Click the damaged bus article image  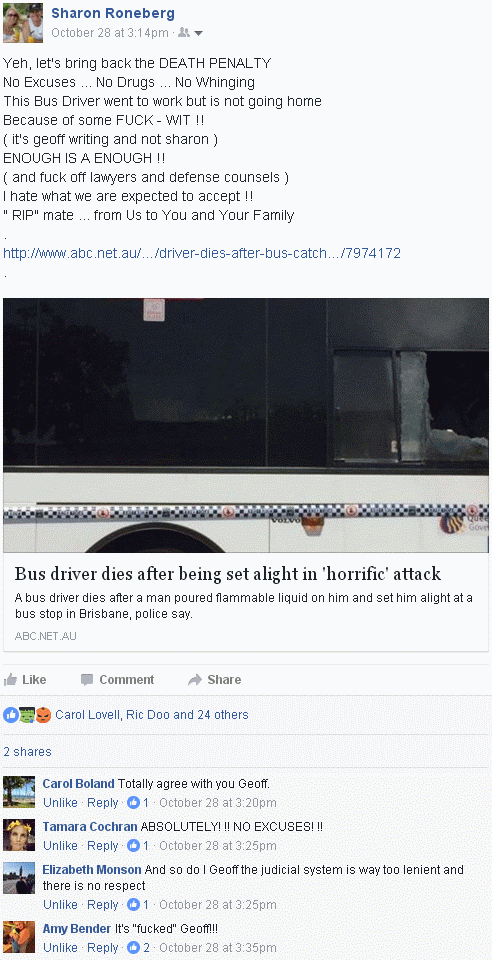(246, 426)
